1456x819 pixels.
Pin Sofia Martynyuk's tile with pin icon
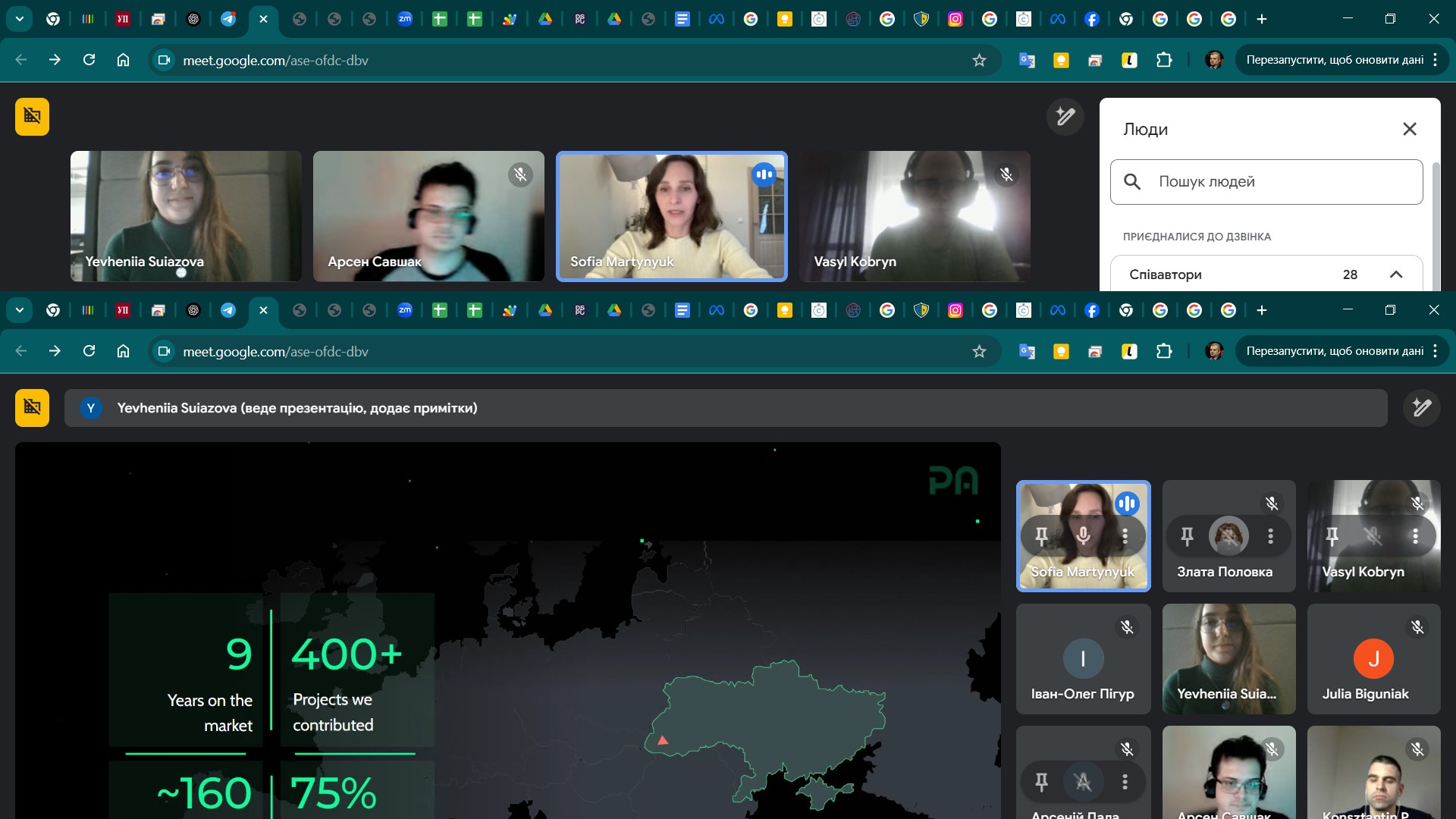[1042, 536]
